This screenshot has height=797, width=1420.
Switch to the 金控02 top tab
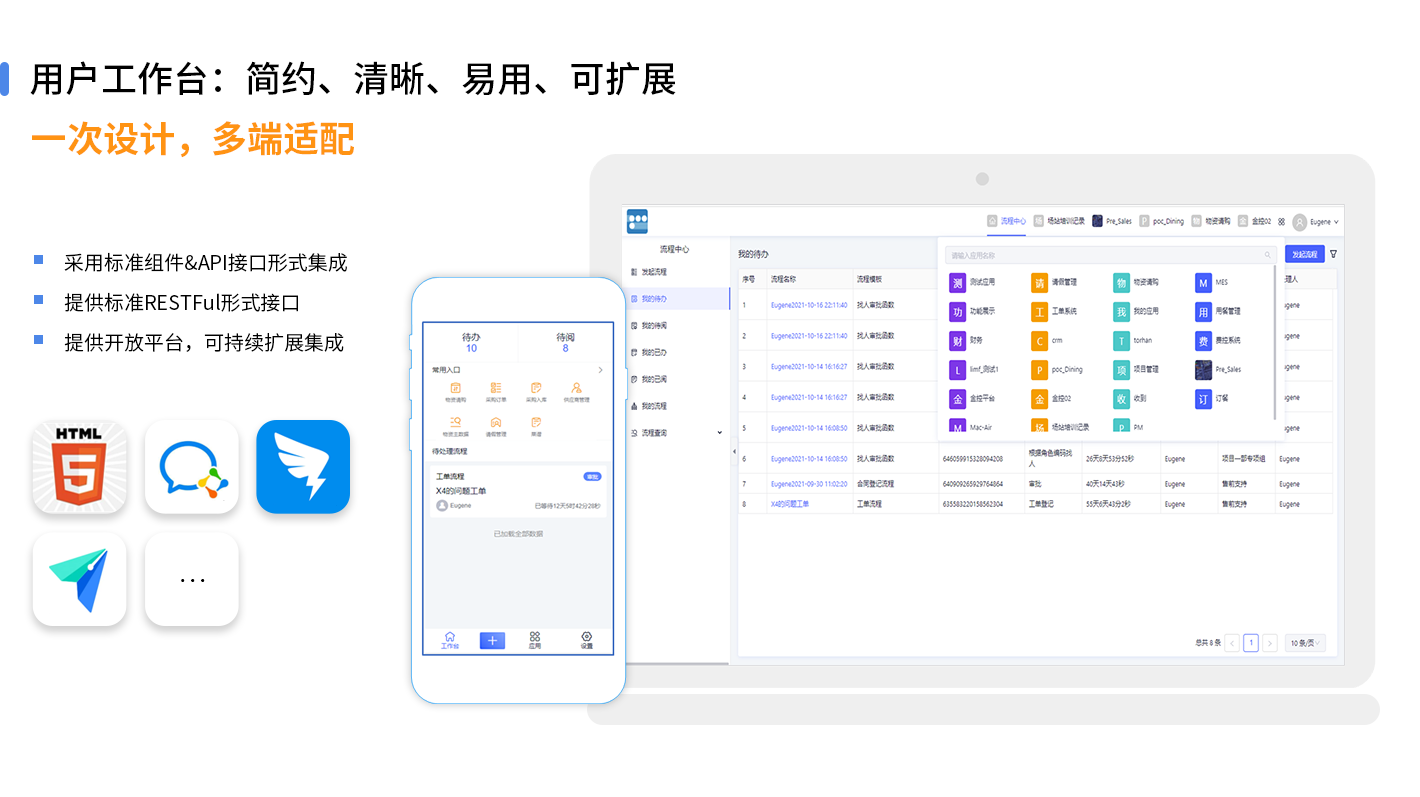pyautogui.click(x=1255, y=222)
